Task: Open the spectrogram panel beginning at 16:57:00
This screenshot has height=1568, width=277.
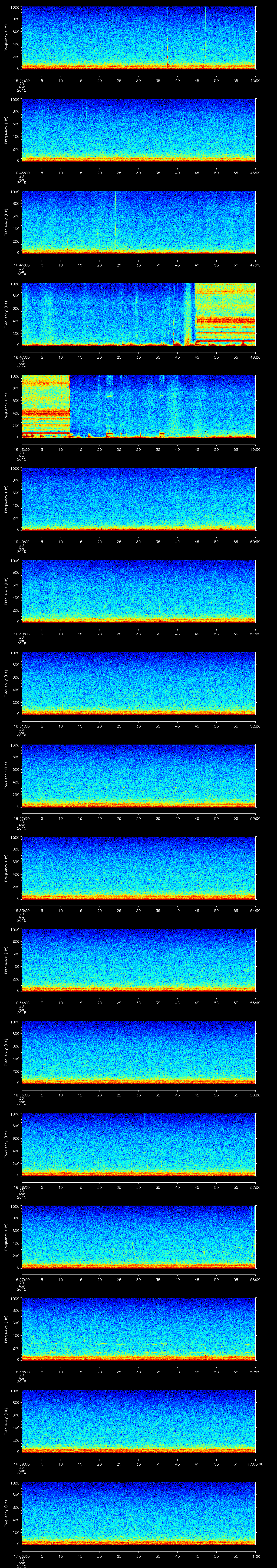Action: (138, 1237)
